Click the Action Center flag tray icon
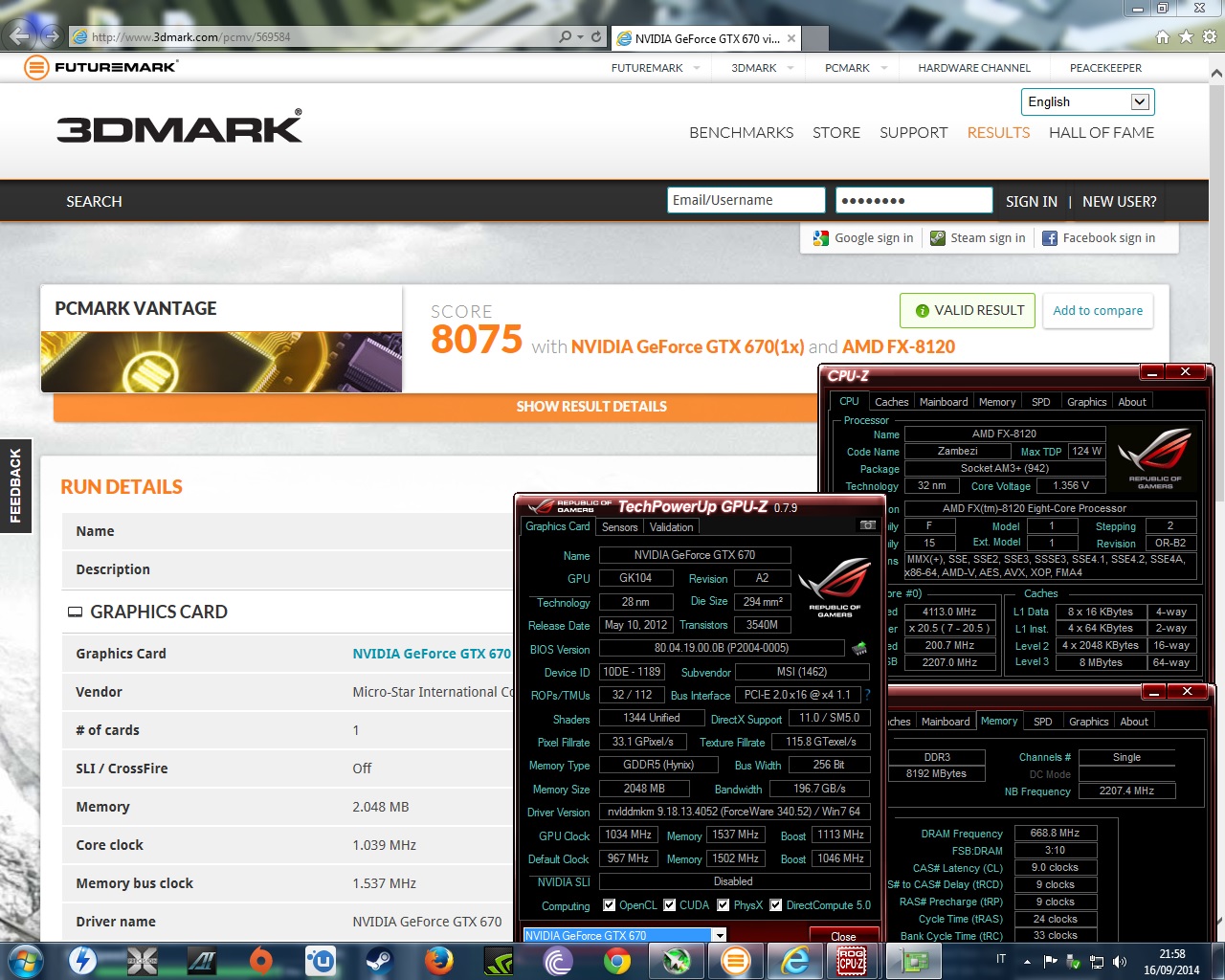 click(x=1050, y=960)
